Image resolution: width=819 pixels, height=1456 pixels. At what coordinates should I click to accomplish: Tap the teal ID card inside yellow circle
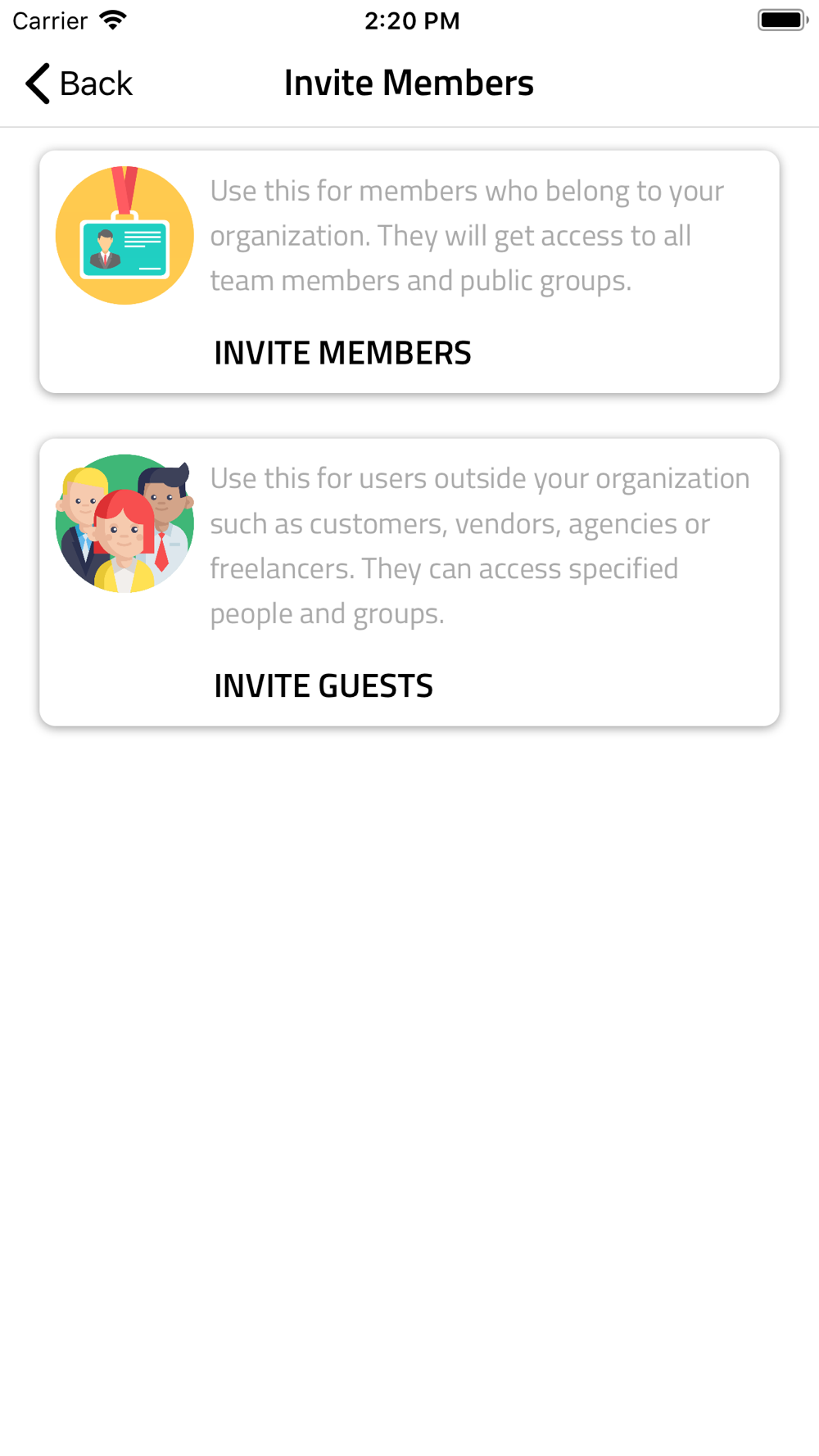124,249
